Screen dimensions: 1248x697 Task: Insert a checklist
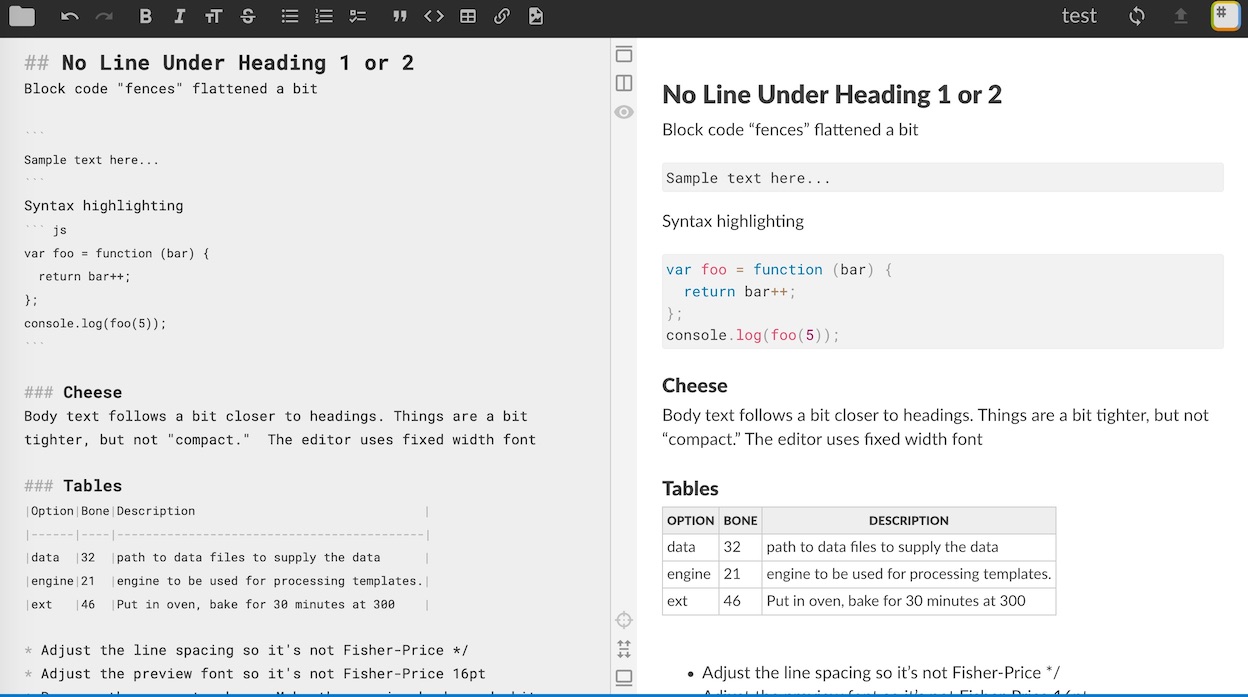(x=358, y=16)
